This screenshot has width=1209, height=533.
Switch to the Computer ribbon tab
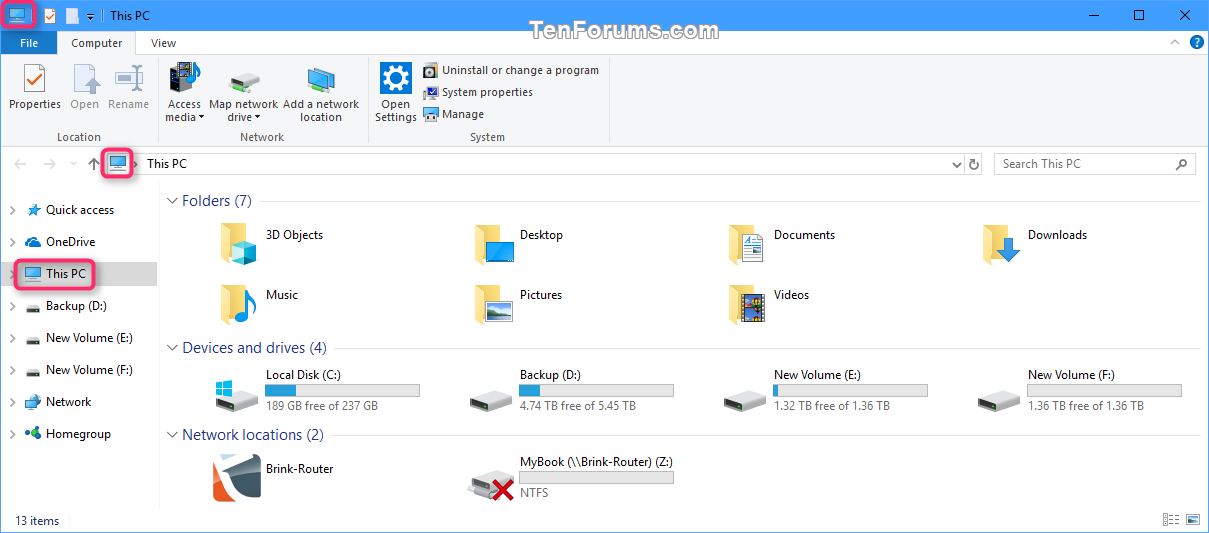point(97,43)
